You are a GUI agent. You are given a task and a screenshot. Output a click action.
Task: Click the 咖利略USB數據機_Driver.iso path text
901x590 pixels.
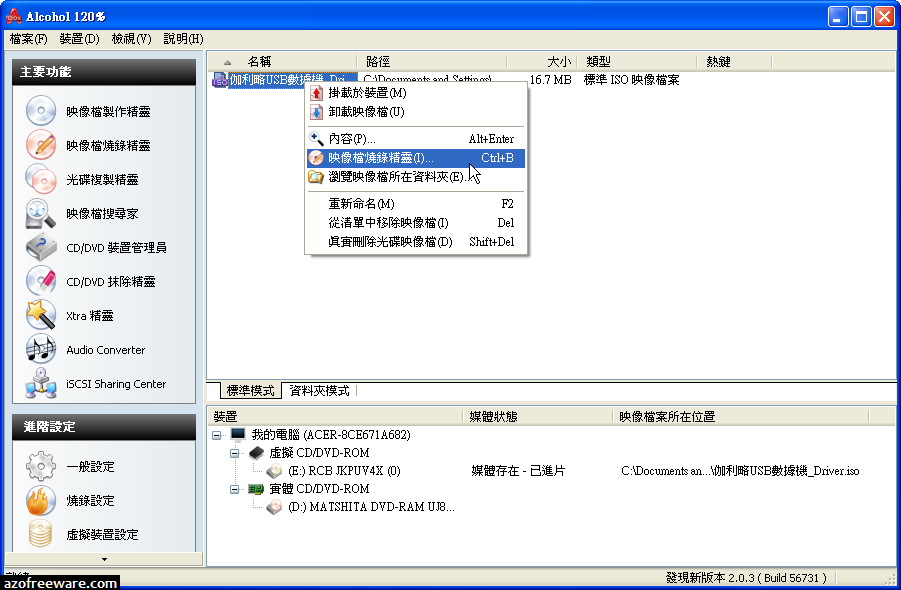pos(740,471)
